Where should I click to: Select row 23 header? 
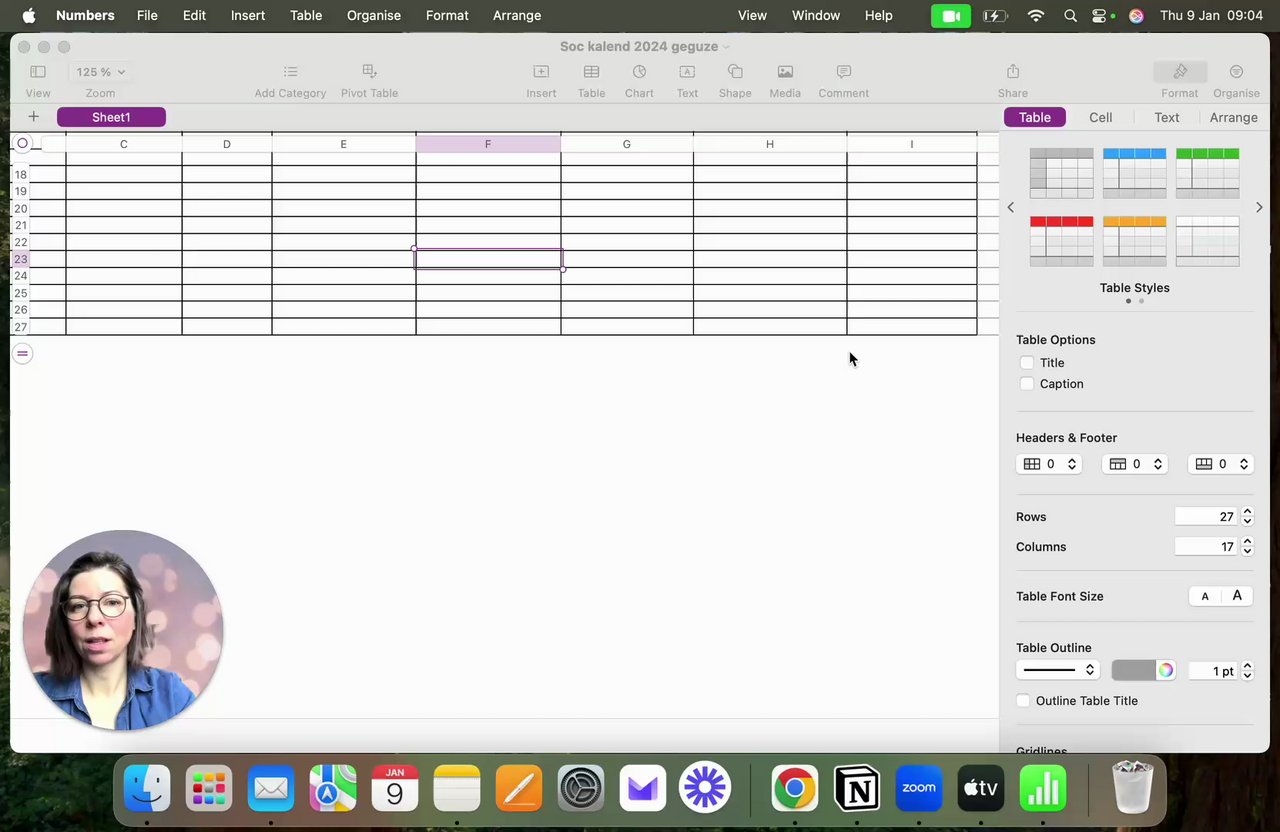click(x=21, y=259)
